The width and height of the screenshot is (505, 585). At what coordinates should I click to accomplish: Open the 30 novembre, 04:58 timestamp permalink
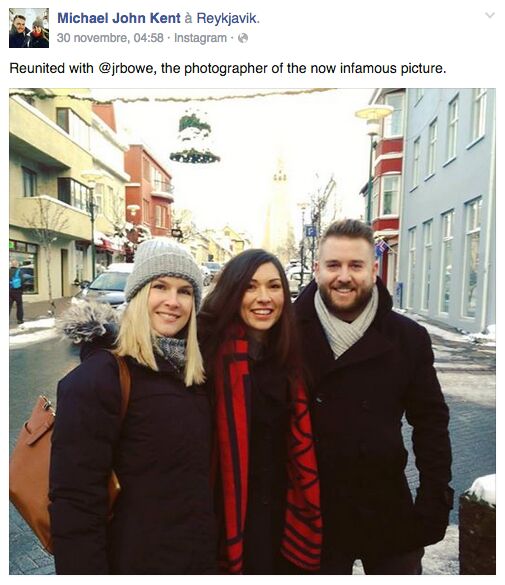click(x=110, y=38)
